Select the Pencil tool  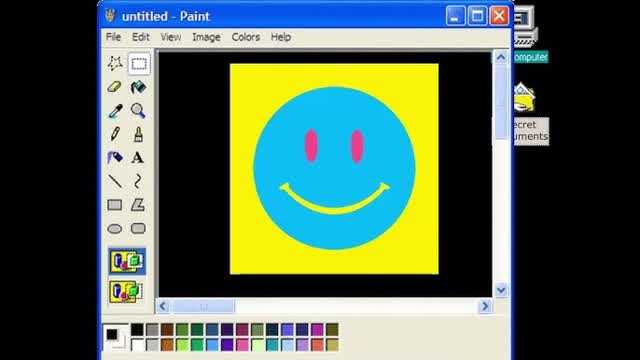115,134
